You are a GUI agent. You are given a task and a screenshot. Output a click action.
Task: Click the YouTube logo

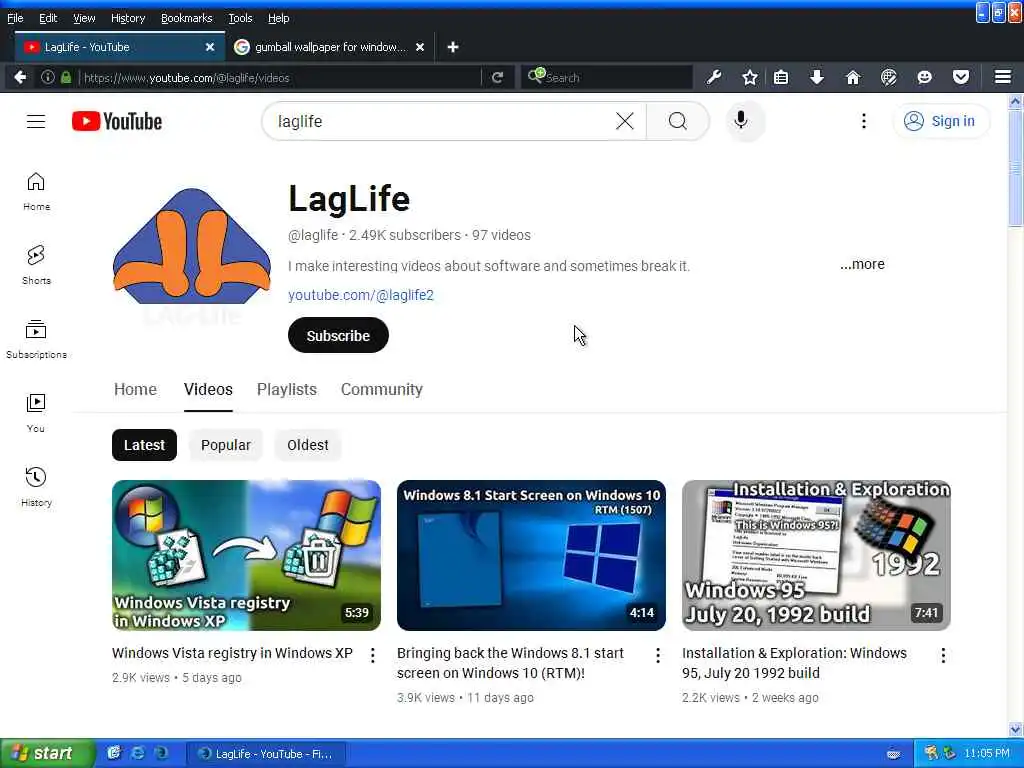pos(117,121)
